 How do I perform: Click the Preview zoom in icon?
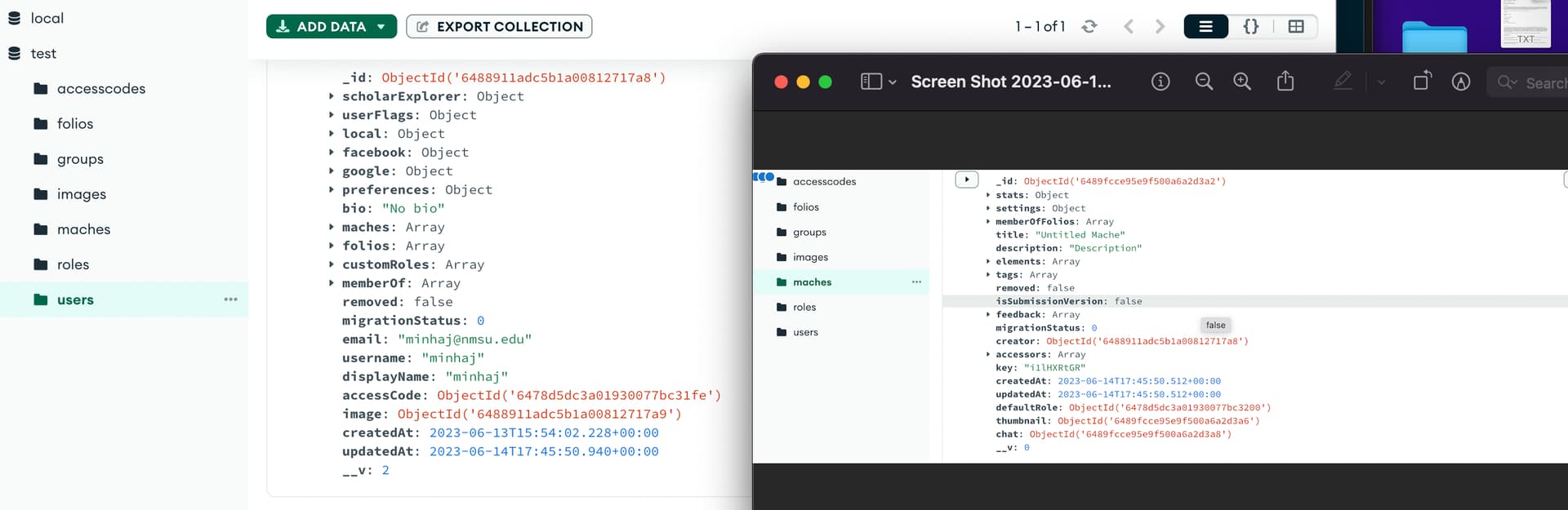[1241, 82]
